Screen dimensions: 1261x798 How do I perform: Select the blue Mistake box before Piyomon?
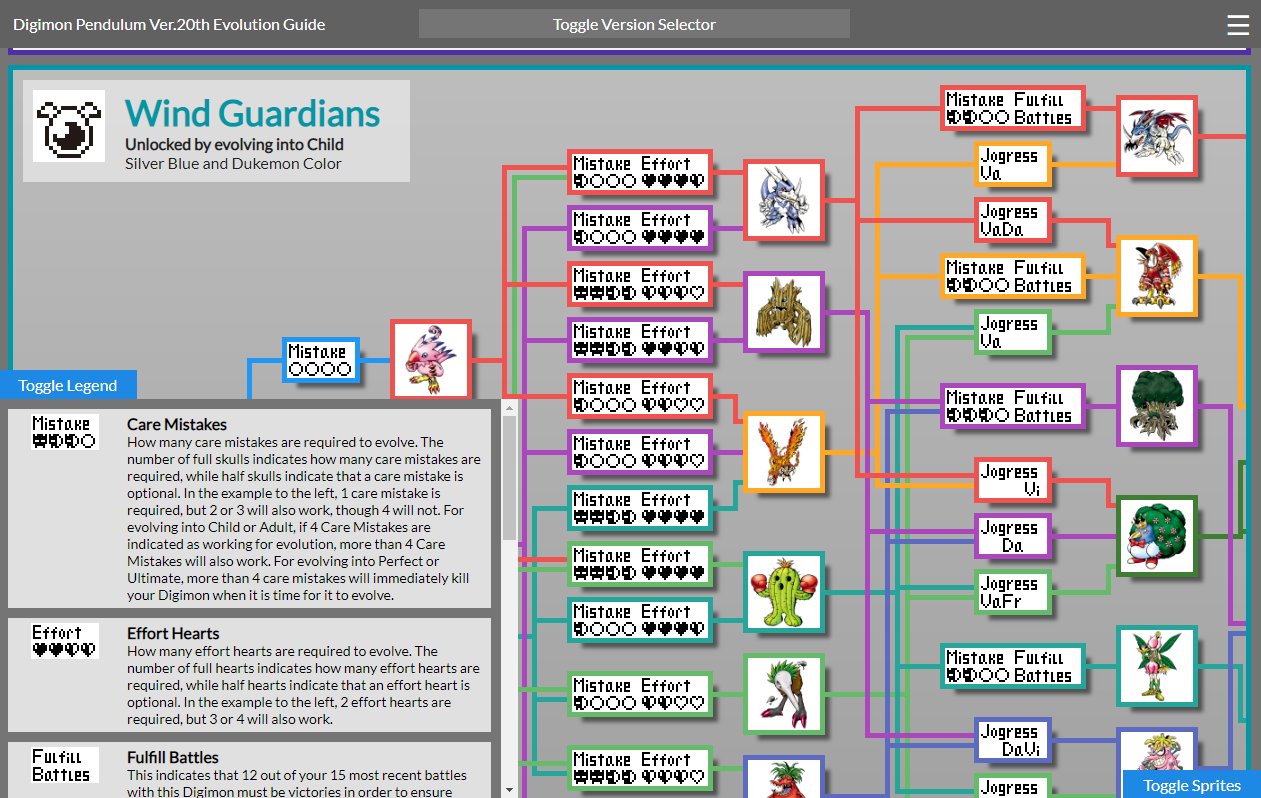320,361
